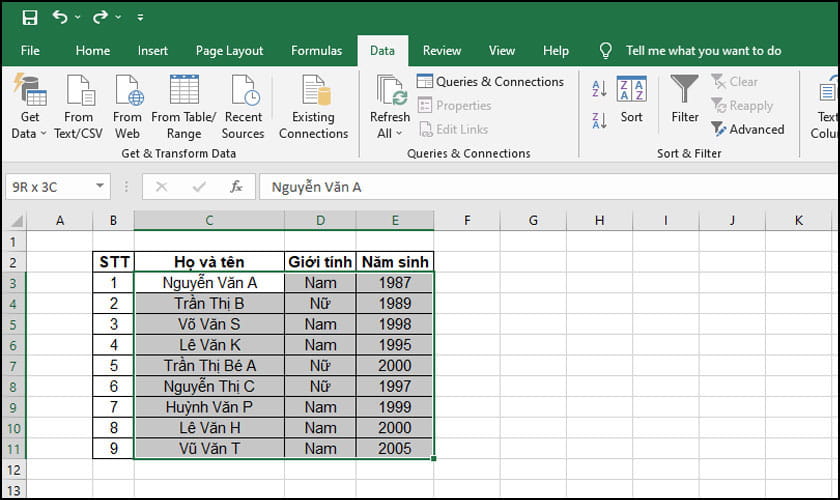Sort descending with Z to A icon
Screen dimensions: 840x500
[x=600, y=120]
